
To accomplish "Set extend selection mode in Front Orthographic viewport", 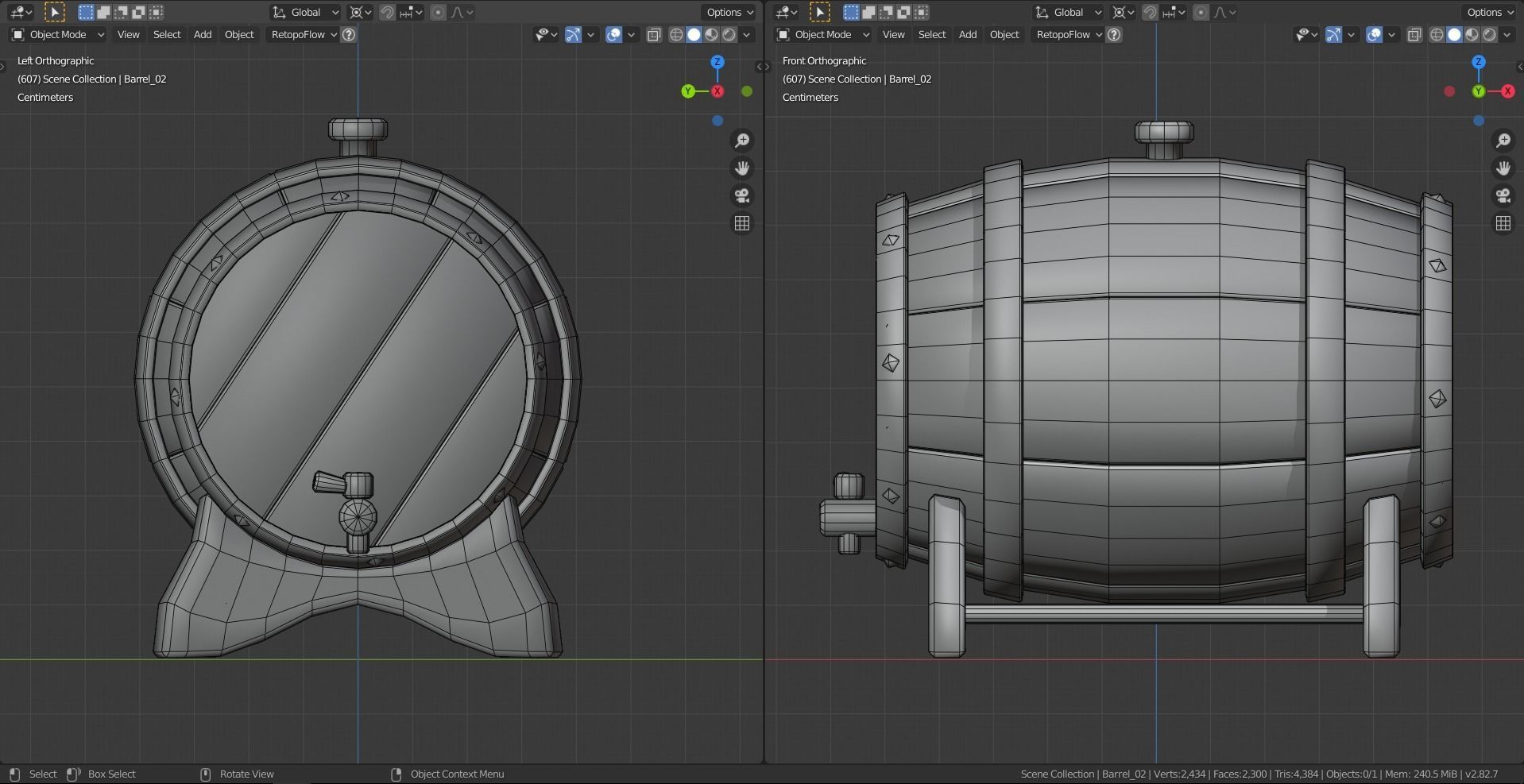I will pos(868,12).
